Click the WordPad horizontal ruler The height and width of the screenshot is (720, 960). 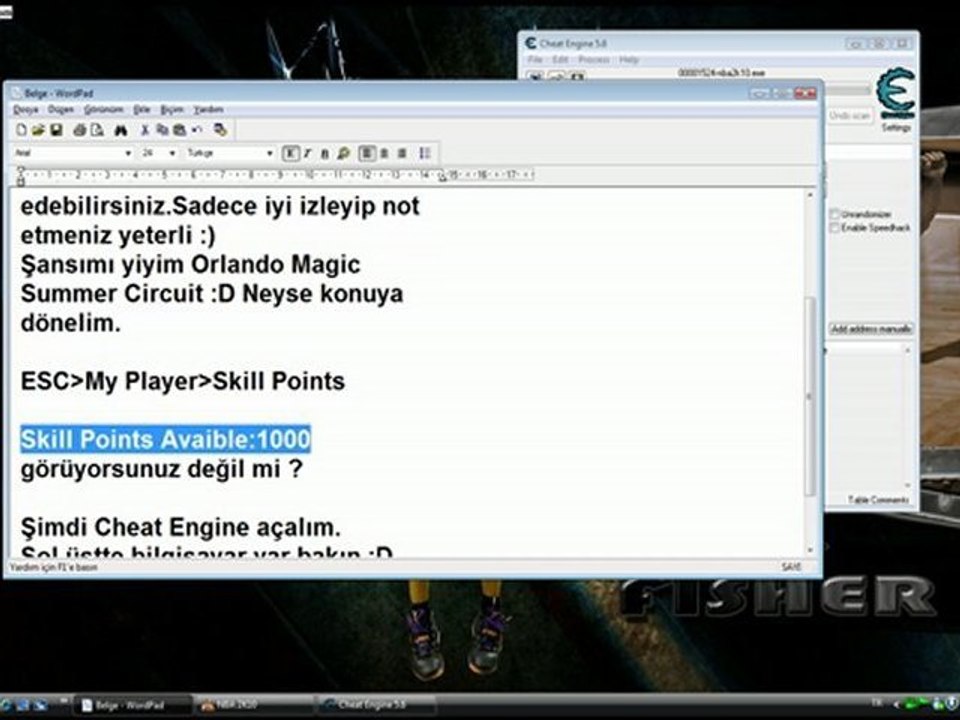coord(277,175)
